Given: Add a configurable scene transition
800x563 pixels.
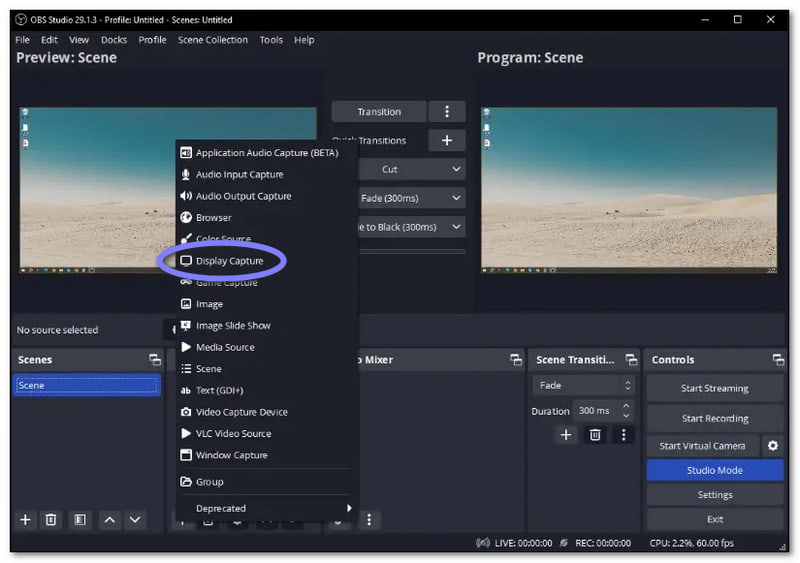Looking at the screenshot, I should (x=566, y=435).
